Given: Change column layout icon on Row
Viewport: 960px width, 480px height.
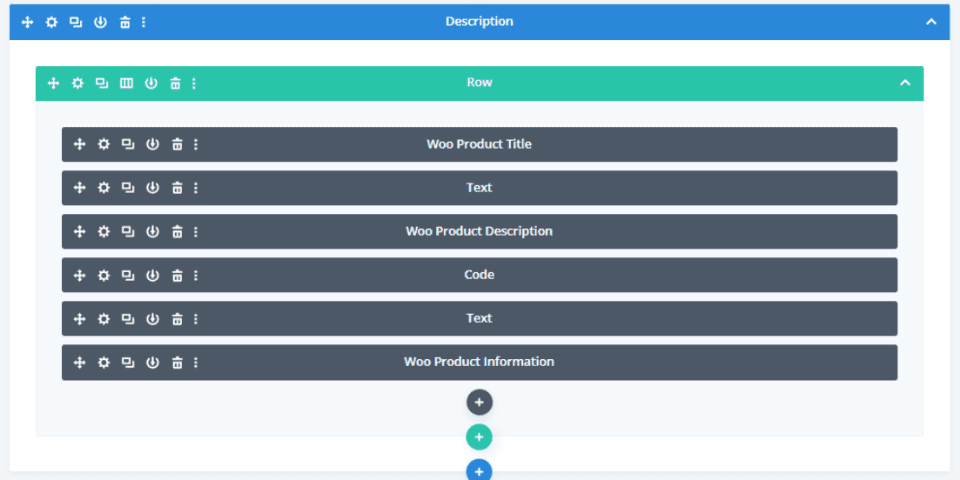Looking at the screenshot, I should 126,83.
